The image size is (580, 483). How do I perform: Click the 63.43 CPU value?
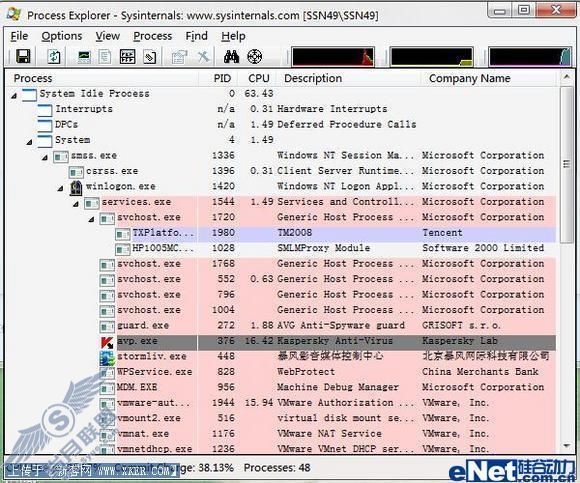[259, 94]
